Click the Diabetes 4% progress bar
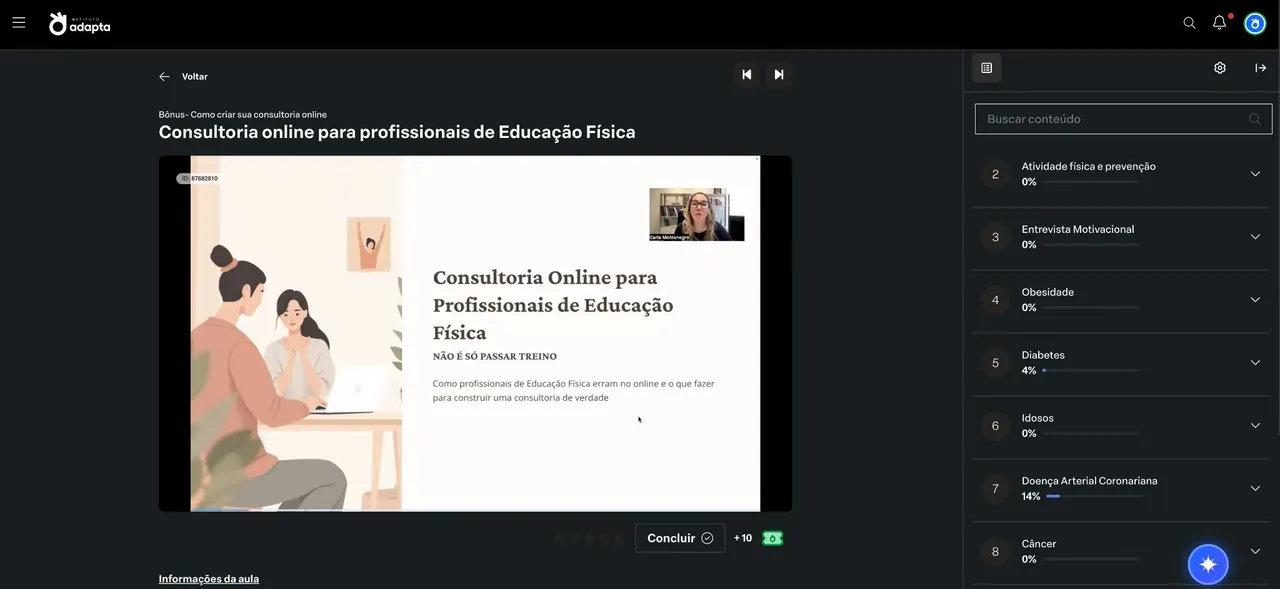This screenshot has width=1280, height=589. point(1090,370)
